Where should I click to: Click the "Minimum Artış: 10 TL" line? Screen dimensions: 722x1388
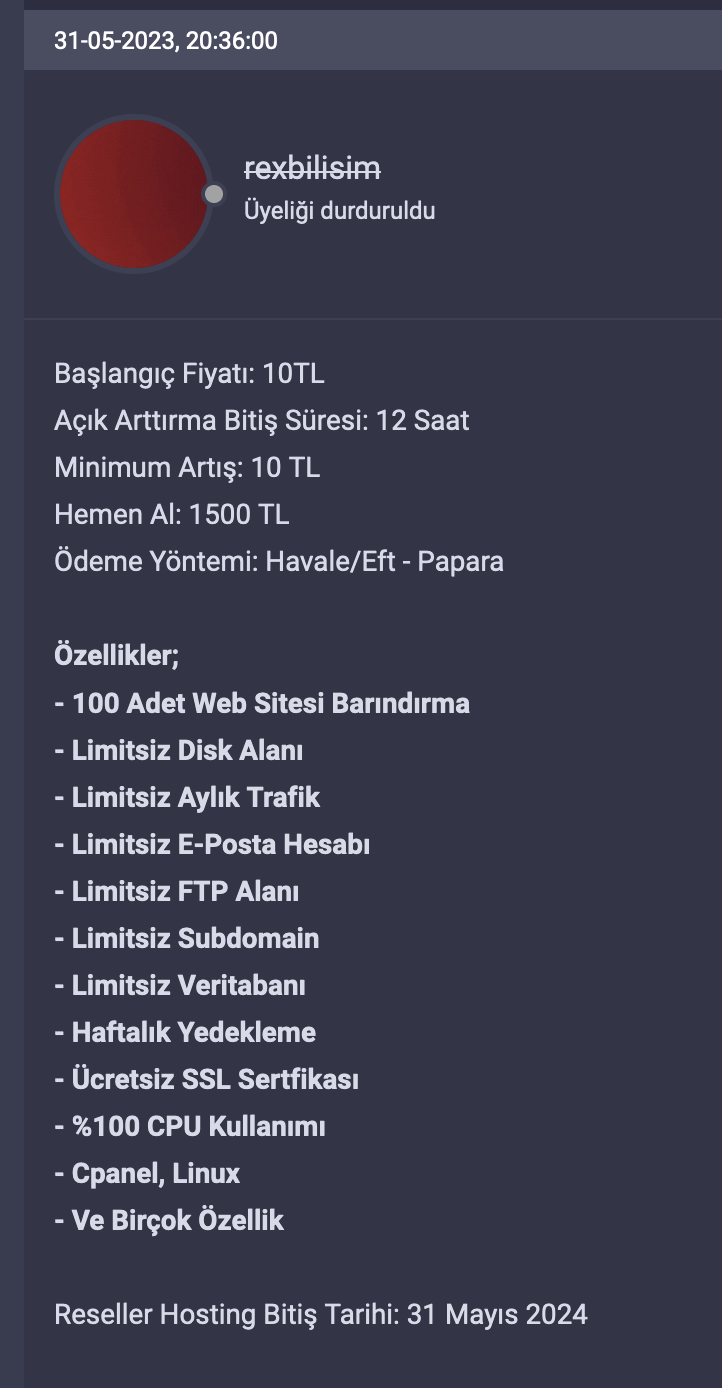coord(187,468)
